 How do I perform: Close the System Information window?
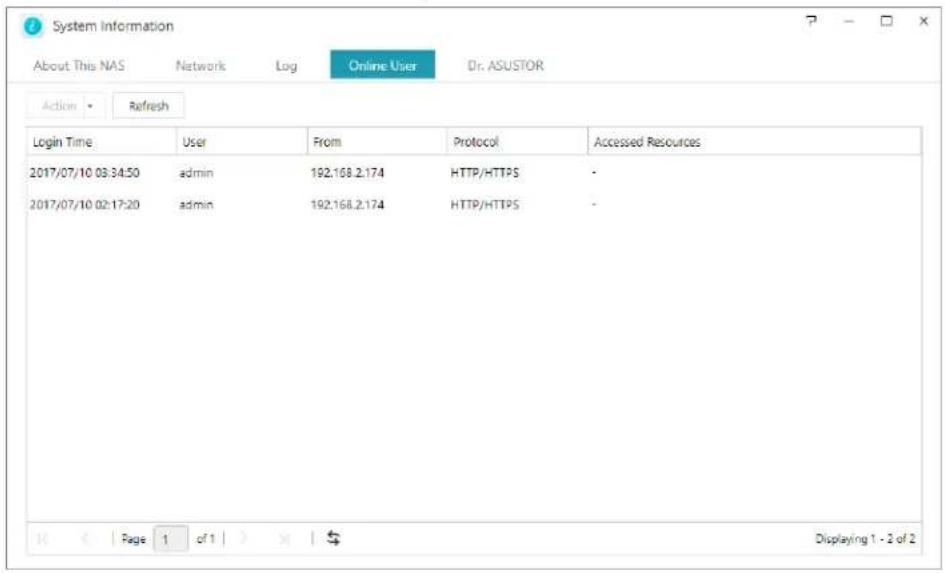[923, 21]
